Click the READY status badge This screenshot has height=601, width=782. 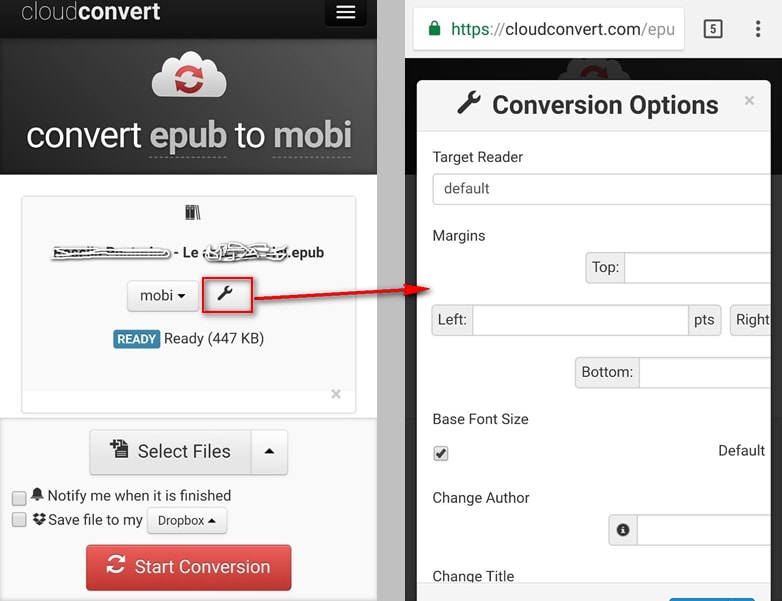(x=137, y=339)
